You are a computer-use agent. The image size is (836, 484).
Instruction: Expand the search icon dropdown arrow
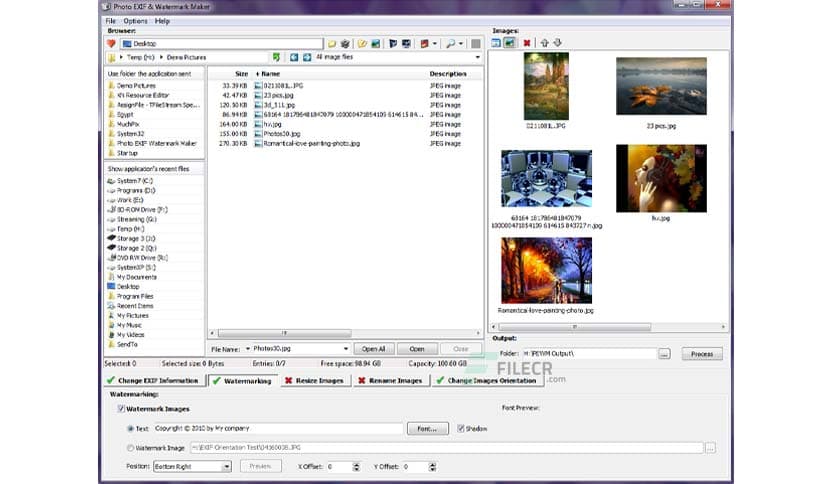(x=461, y=44)
